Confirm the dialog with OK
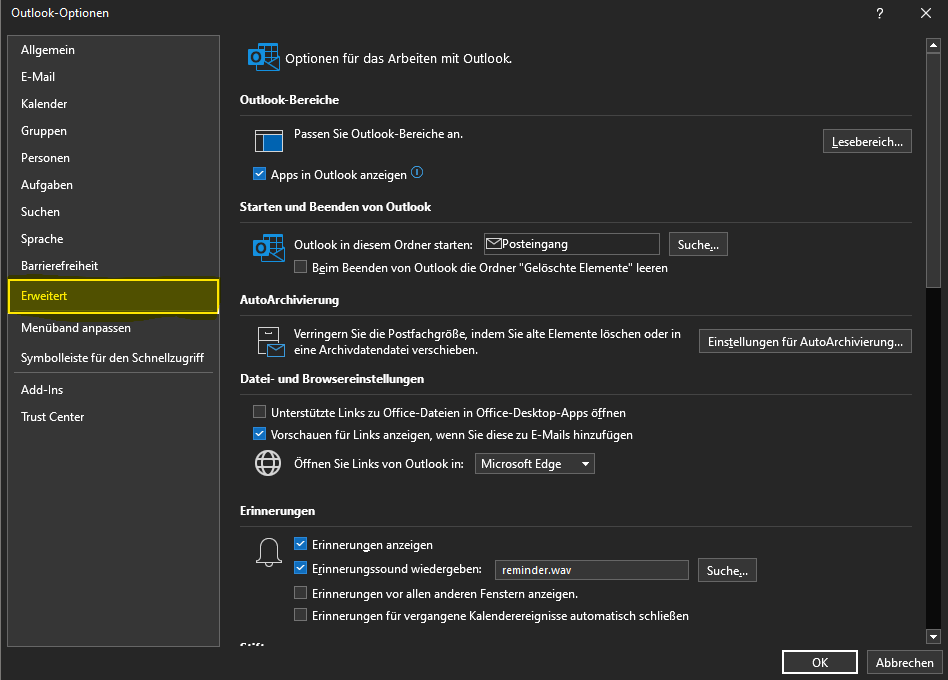 [x=819, y=662]
